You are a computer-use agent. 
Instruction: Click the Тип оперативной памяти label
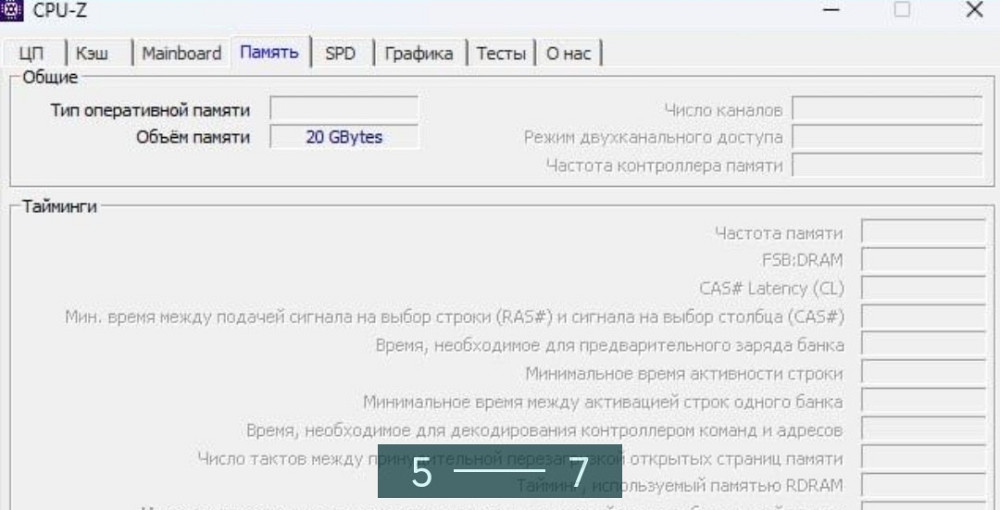[x=151, y=110]
